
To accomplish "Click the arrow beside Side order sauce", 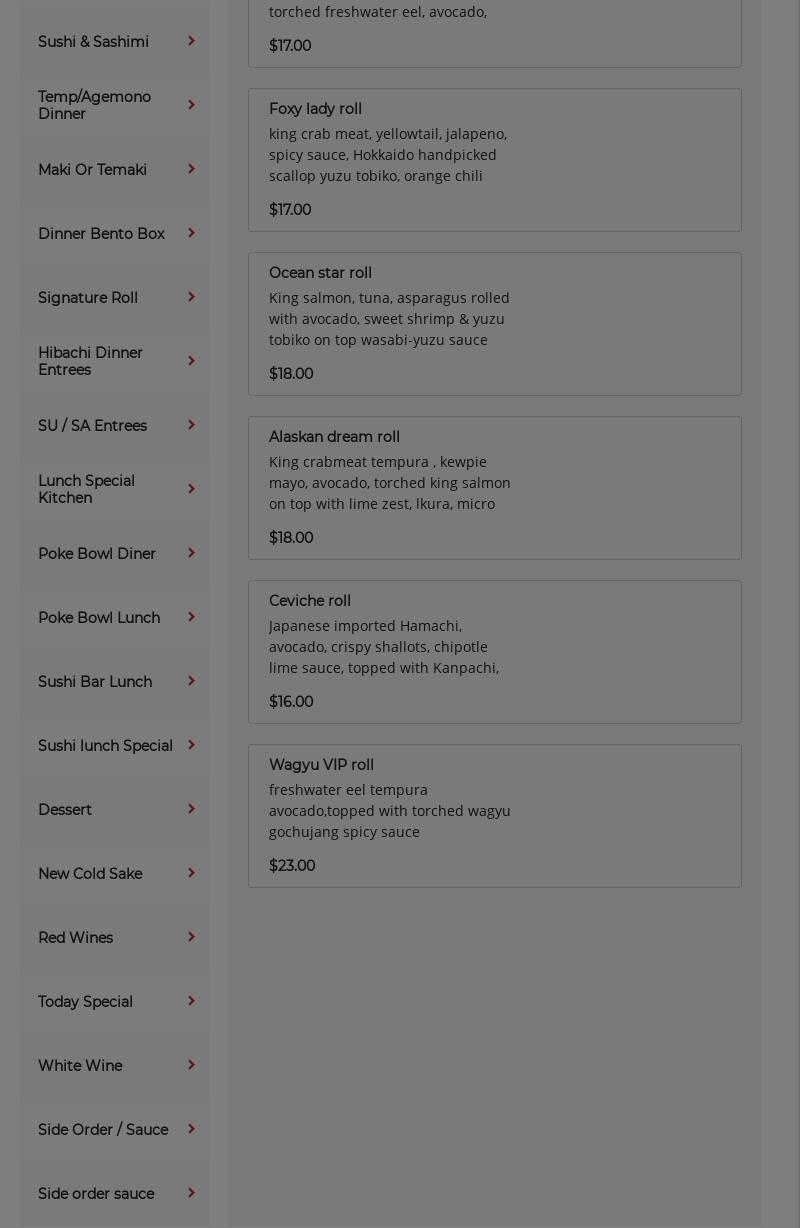I will click(x=191, y=1193).
